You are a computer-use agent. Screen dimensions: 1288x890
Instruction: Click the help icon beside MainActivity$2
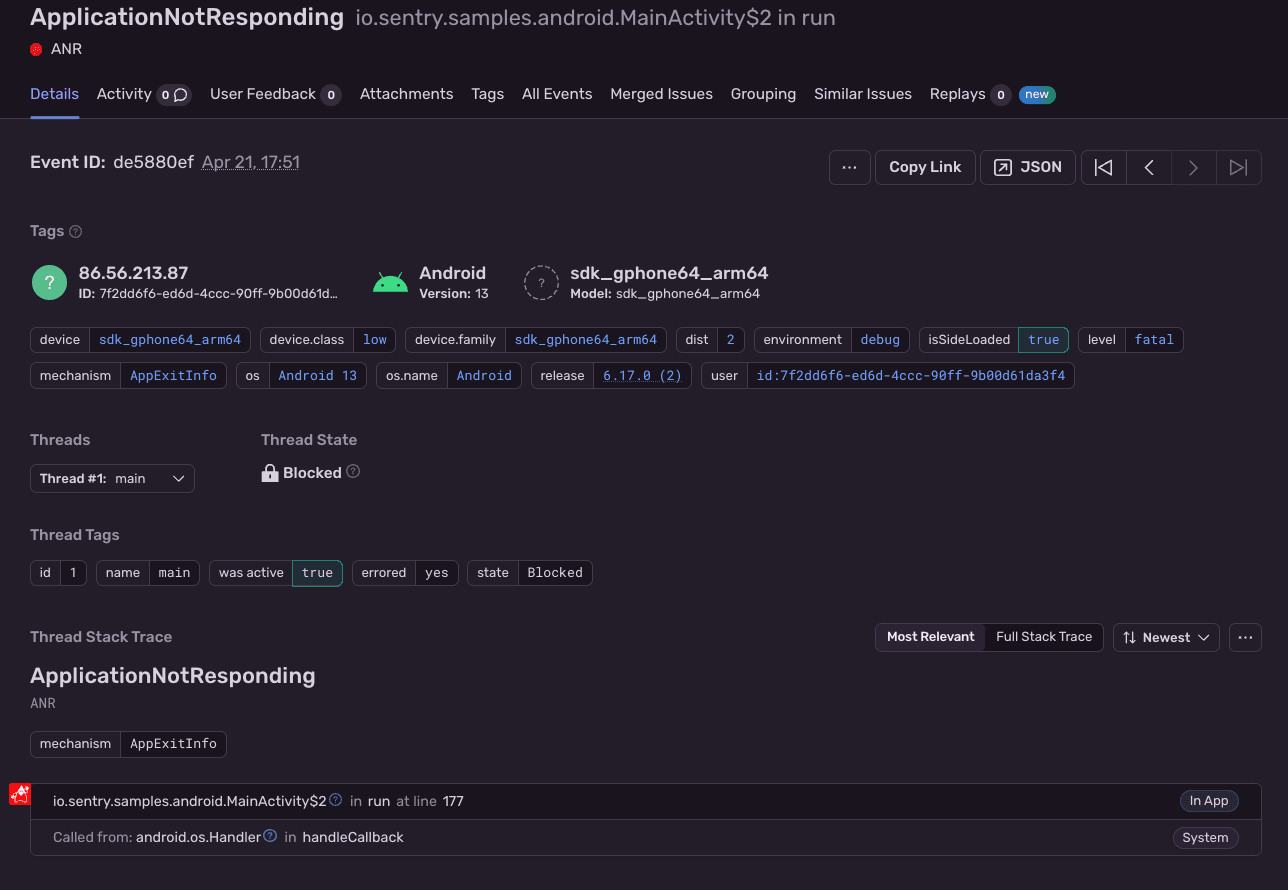336,800
